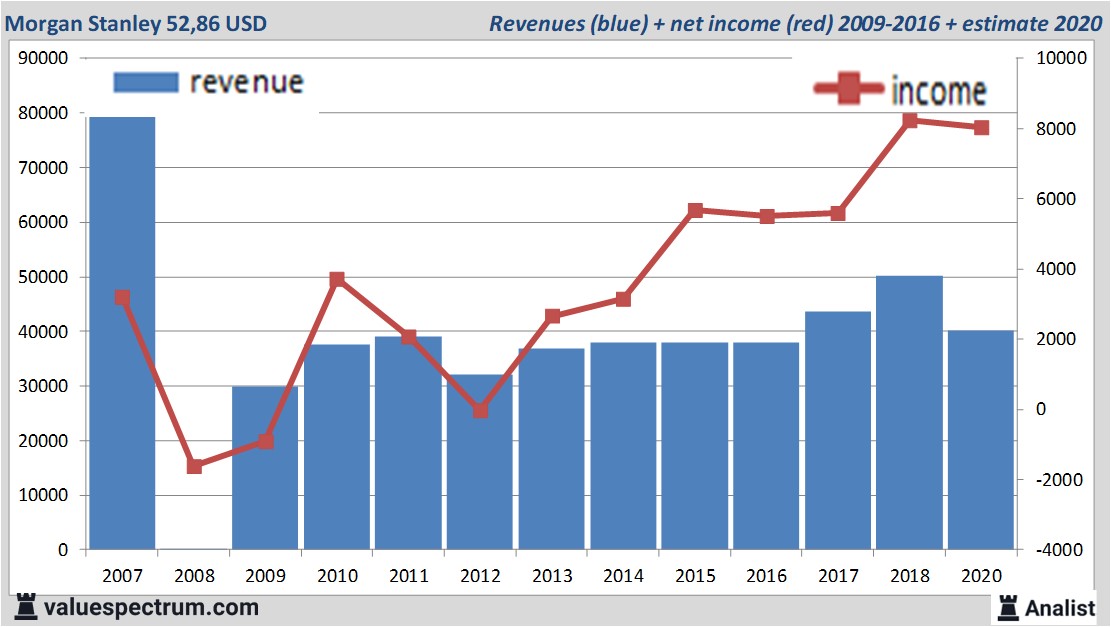
Task: Click the 2010 income data point
Action: pyautogui.click(x=337, y=280)
